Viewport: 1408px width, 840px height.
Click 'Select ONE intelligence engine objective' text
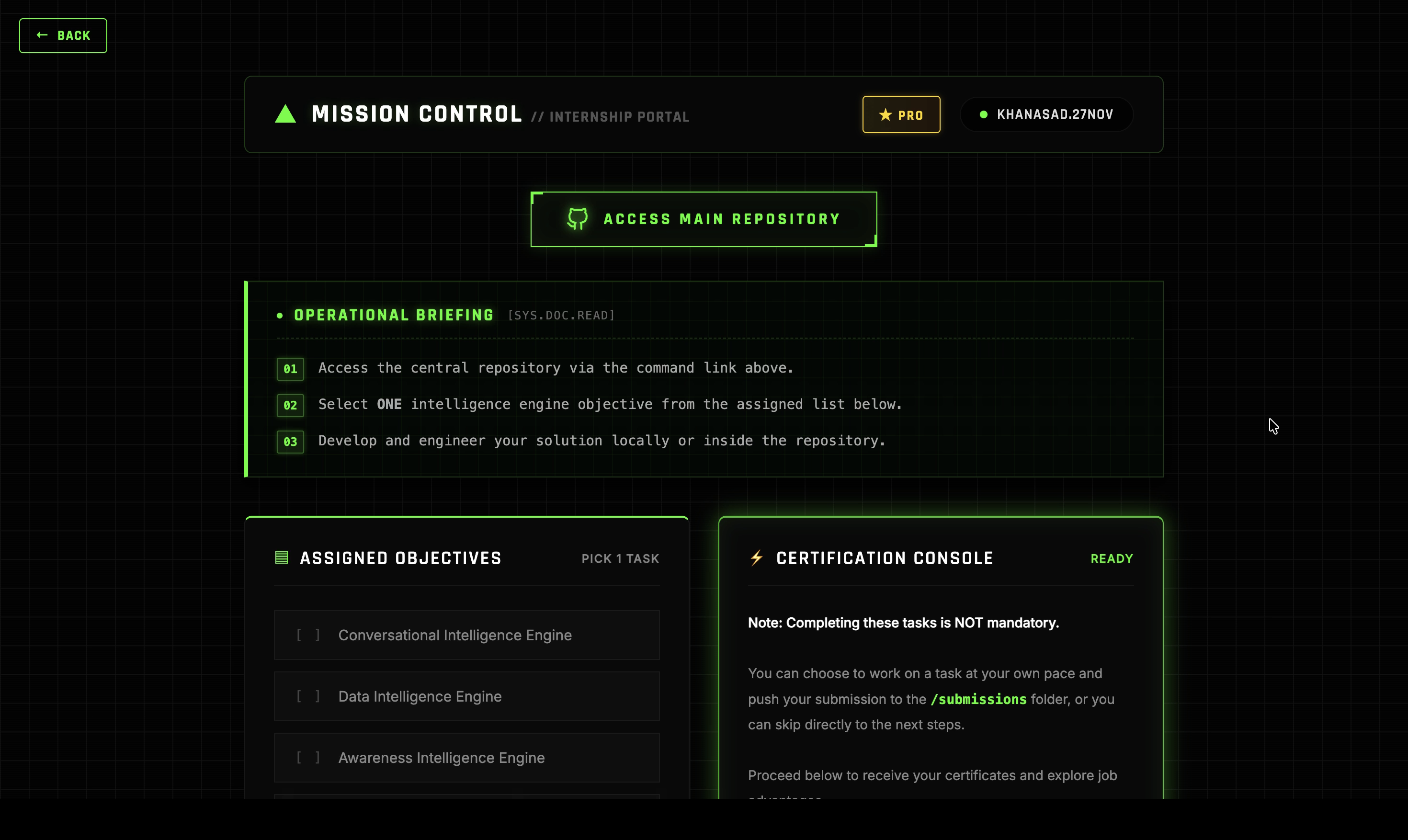coord(610,404)
